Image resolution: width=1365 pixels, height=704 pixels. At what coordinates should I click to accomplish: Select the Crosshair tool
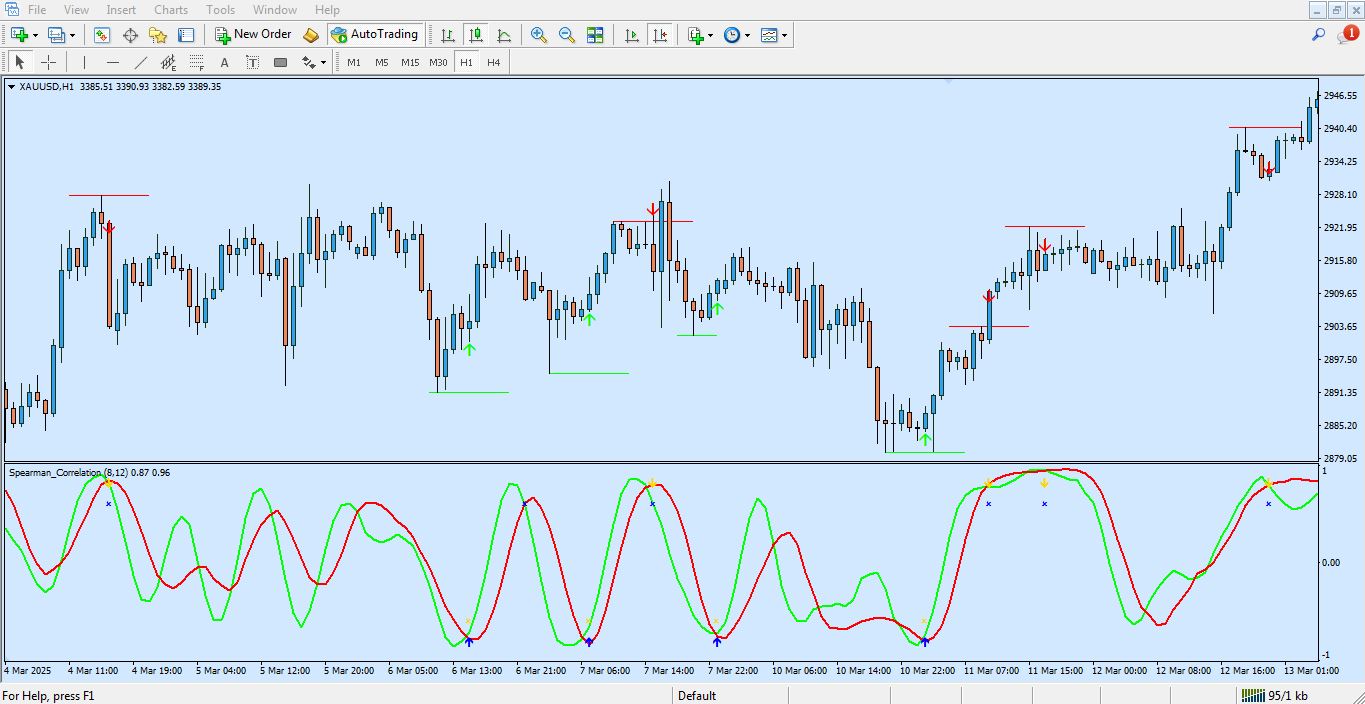(x=48, y=62)
